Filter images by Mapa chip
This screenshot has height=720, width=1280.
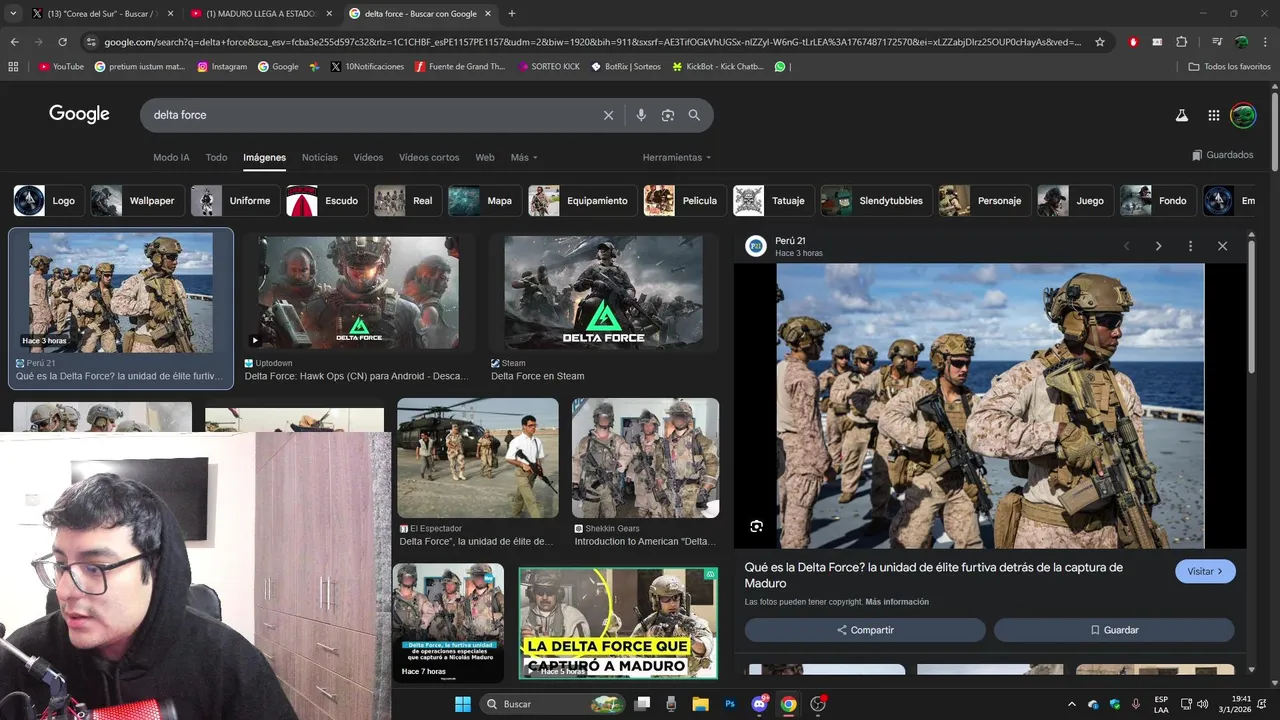coord(483,201)
